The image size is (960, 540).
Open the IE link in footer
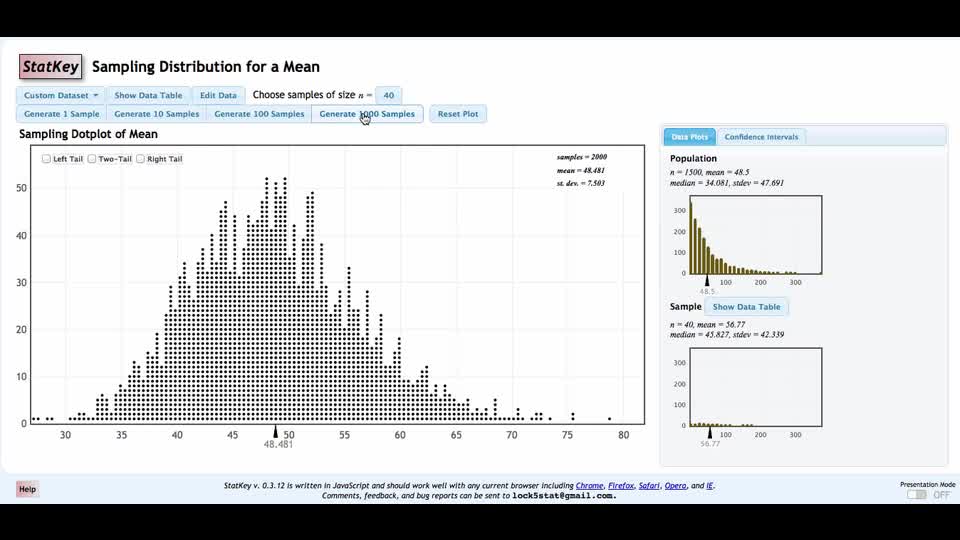(710, 486)
